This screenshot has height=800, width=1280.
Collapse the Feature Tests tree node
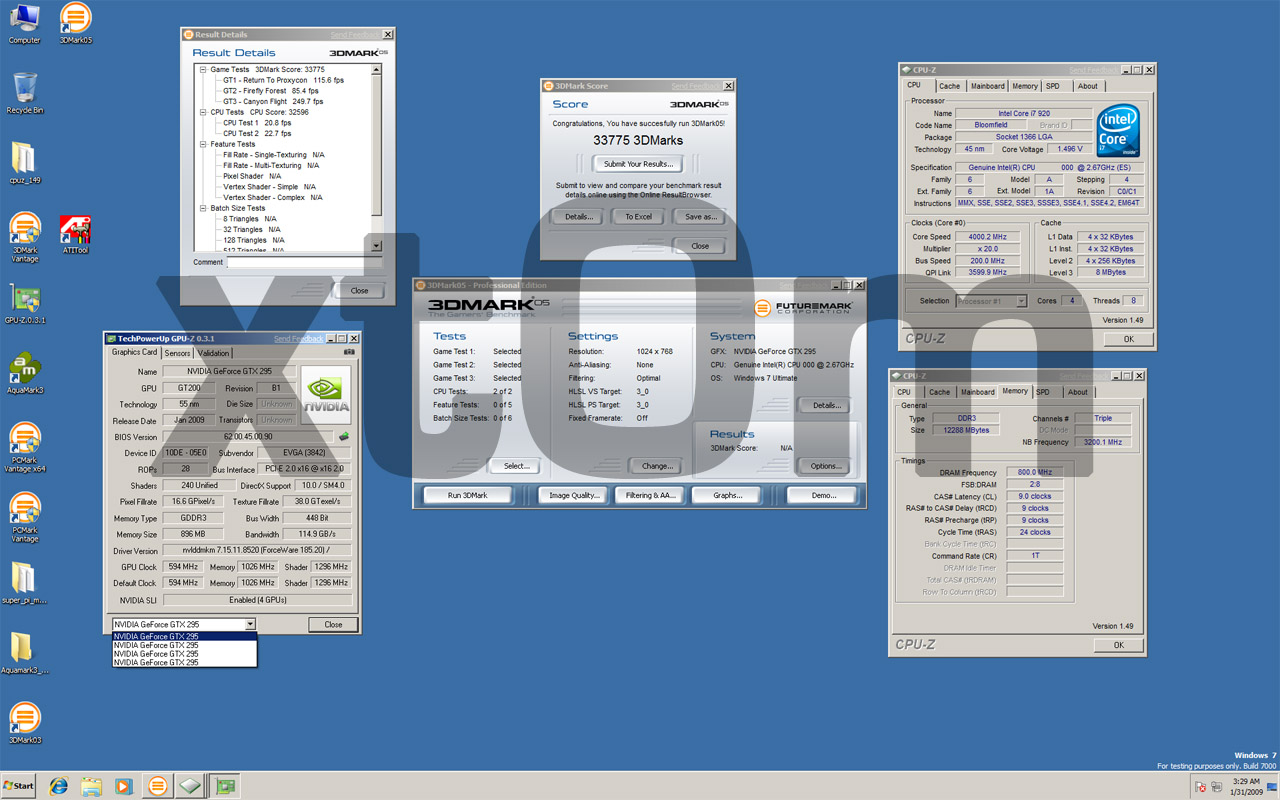203,144
